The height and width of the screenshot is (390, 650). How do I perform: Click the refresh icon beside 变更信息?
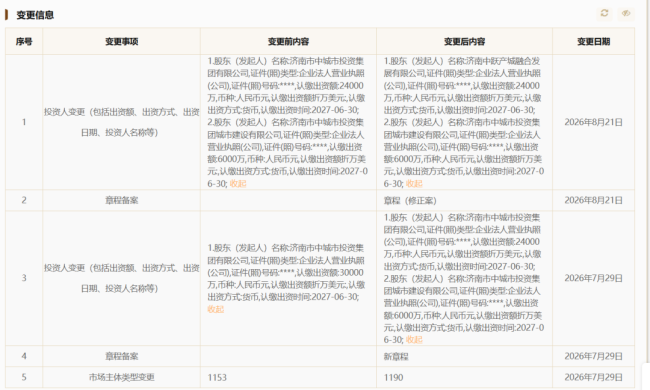[x=604, y=13]
